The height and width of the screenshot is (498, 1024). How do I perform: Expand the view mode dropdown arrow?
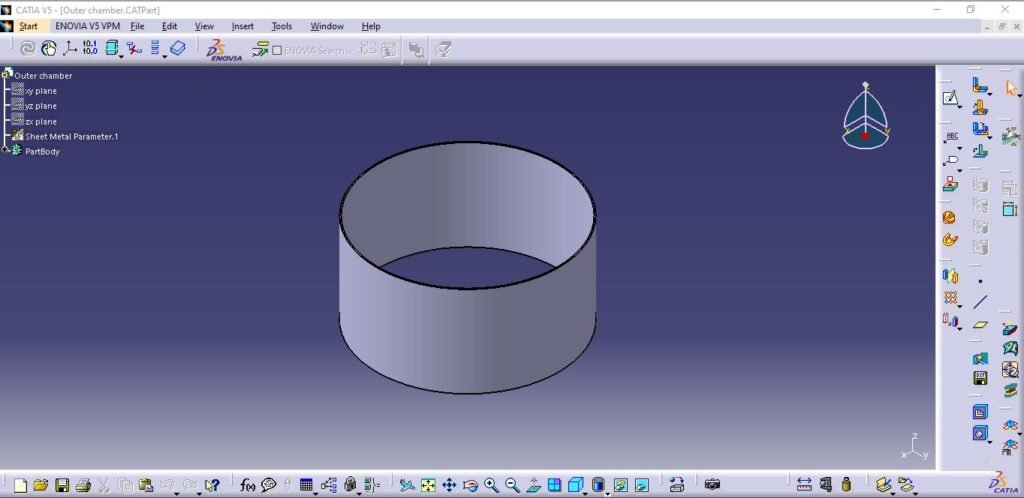pos(607,492)
